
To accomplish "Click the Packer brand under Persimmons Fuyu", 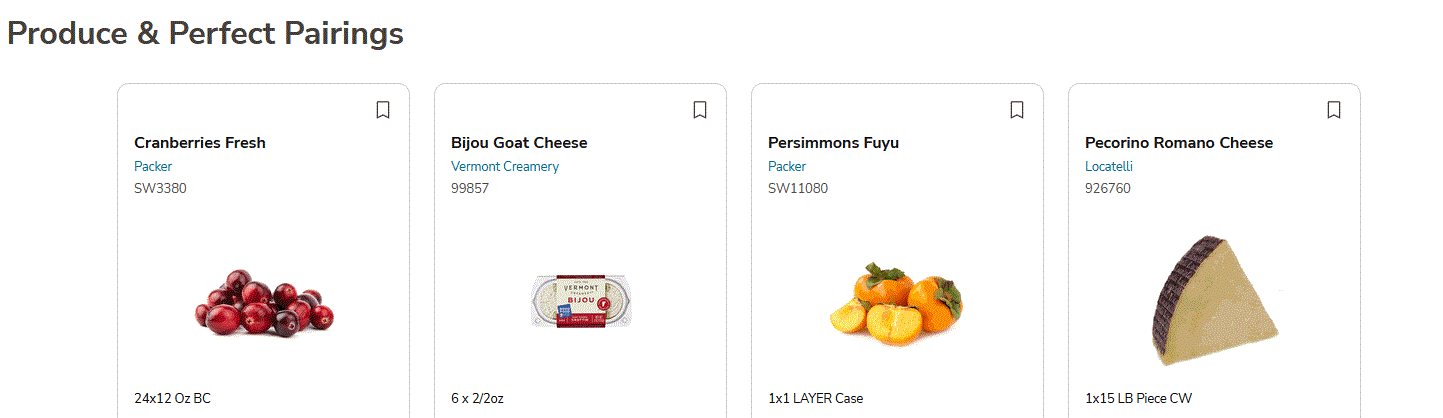I will (x=787, y=167).
